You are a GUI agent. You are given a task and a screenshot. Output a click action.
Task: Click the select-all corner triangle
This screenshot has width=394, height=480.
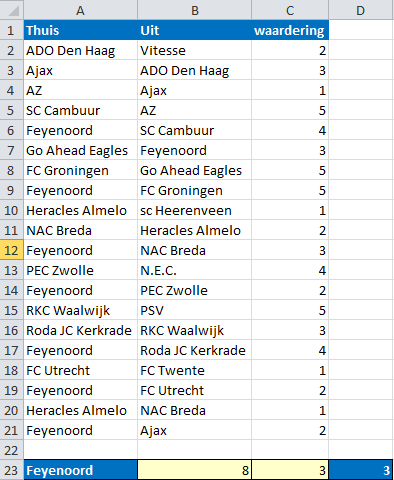12,10
